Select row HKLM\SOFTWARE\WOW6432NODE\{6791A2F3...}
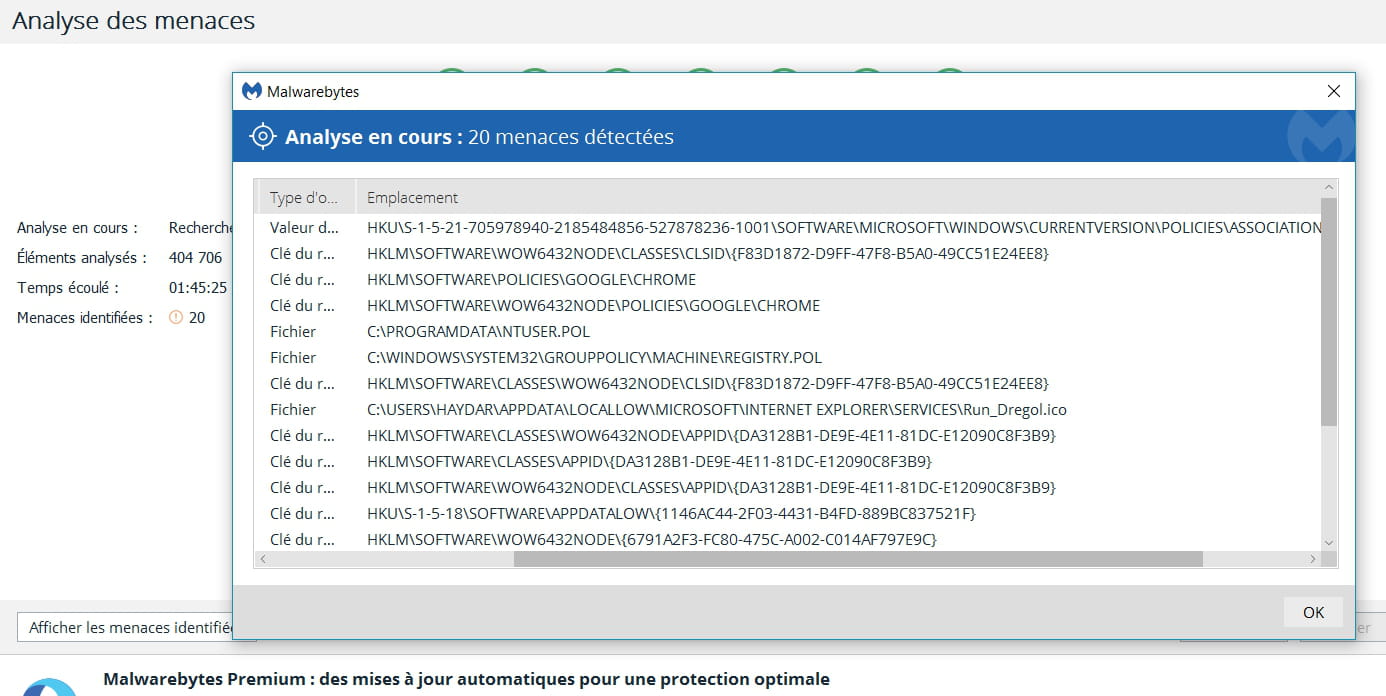This screenshot has width=1386, height=696. coord(789,539)
